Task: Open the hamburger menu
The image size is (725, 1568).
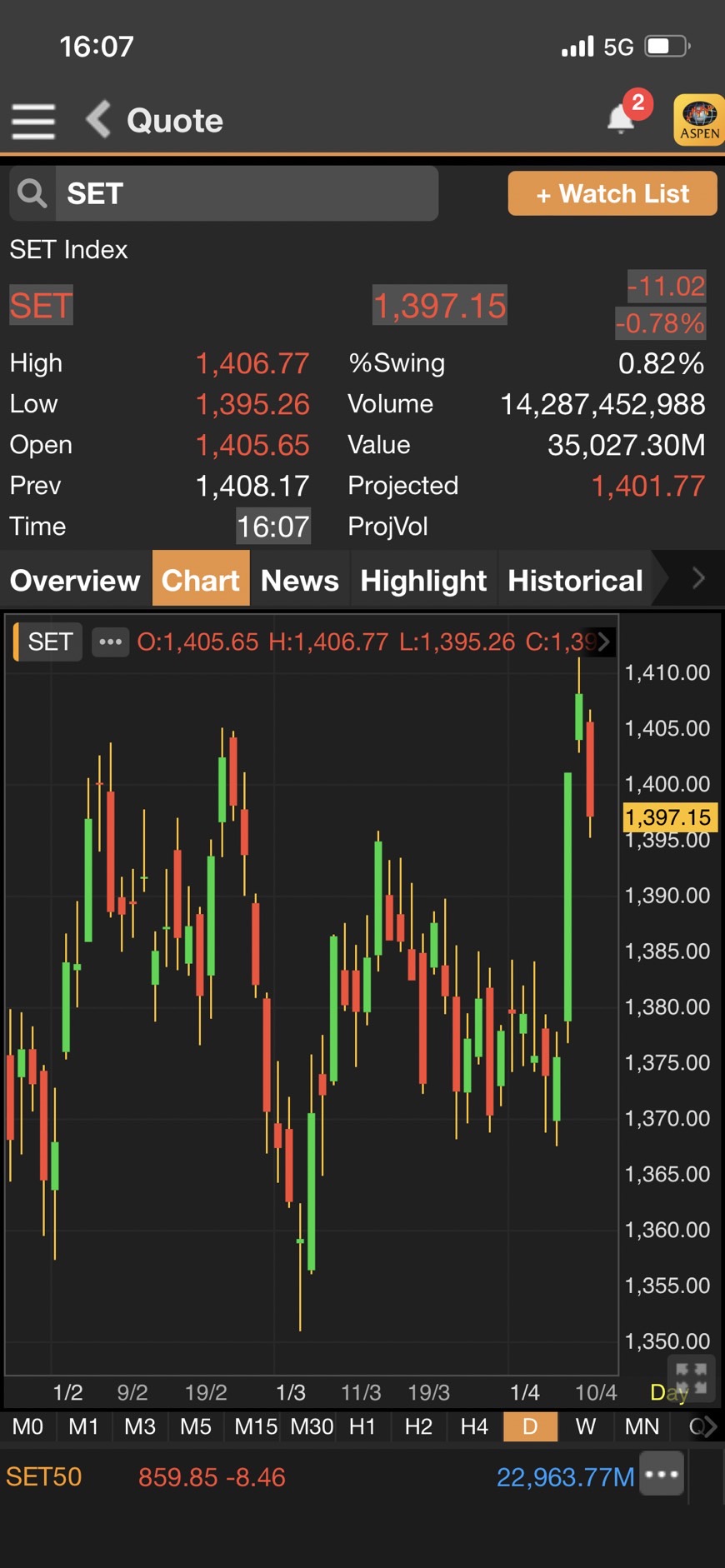Action: [x=33, y=122]
